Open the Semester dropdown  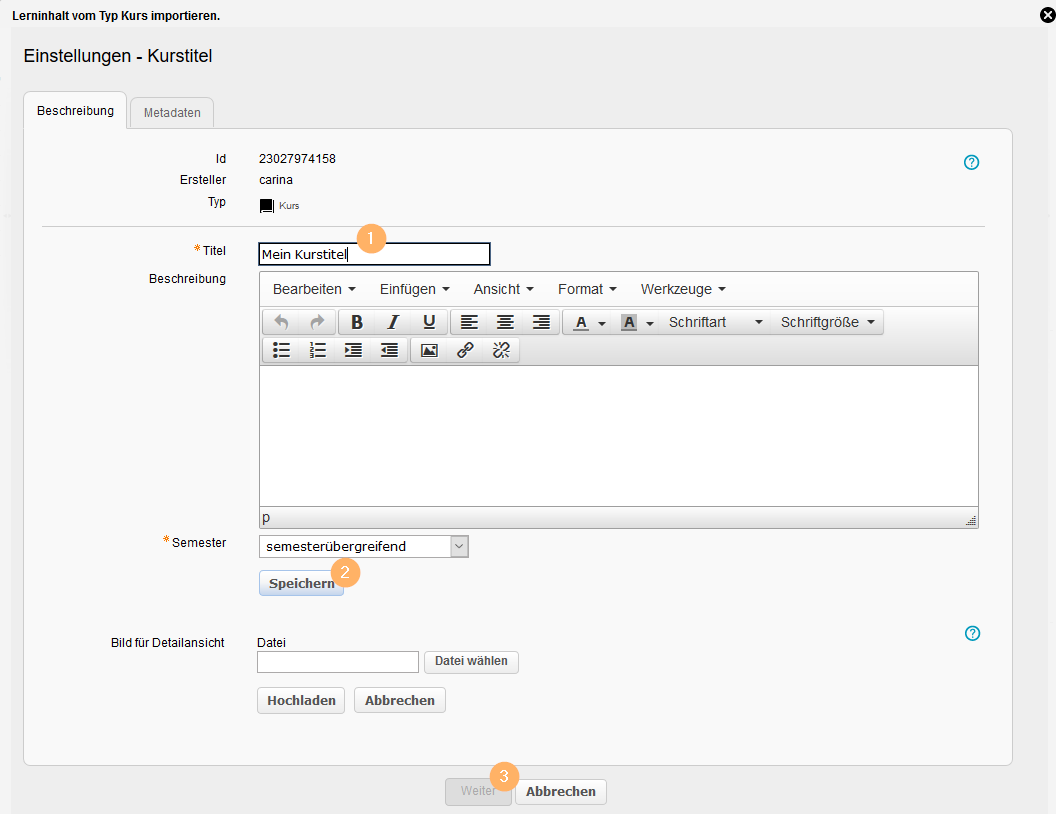(x=458, y=546)
